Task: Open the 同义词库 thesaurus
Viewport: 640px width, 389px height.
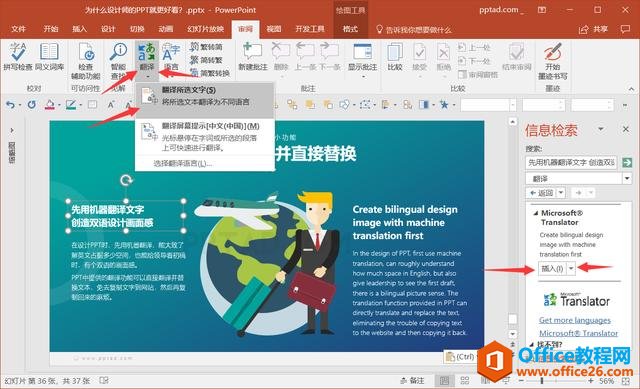Action: (x=49, y=56)
